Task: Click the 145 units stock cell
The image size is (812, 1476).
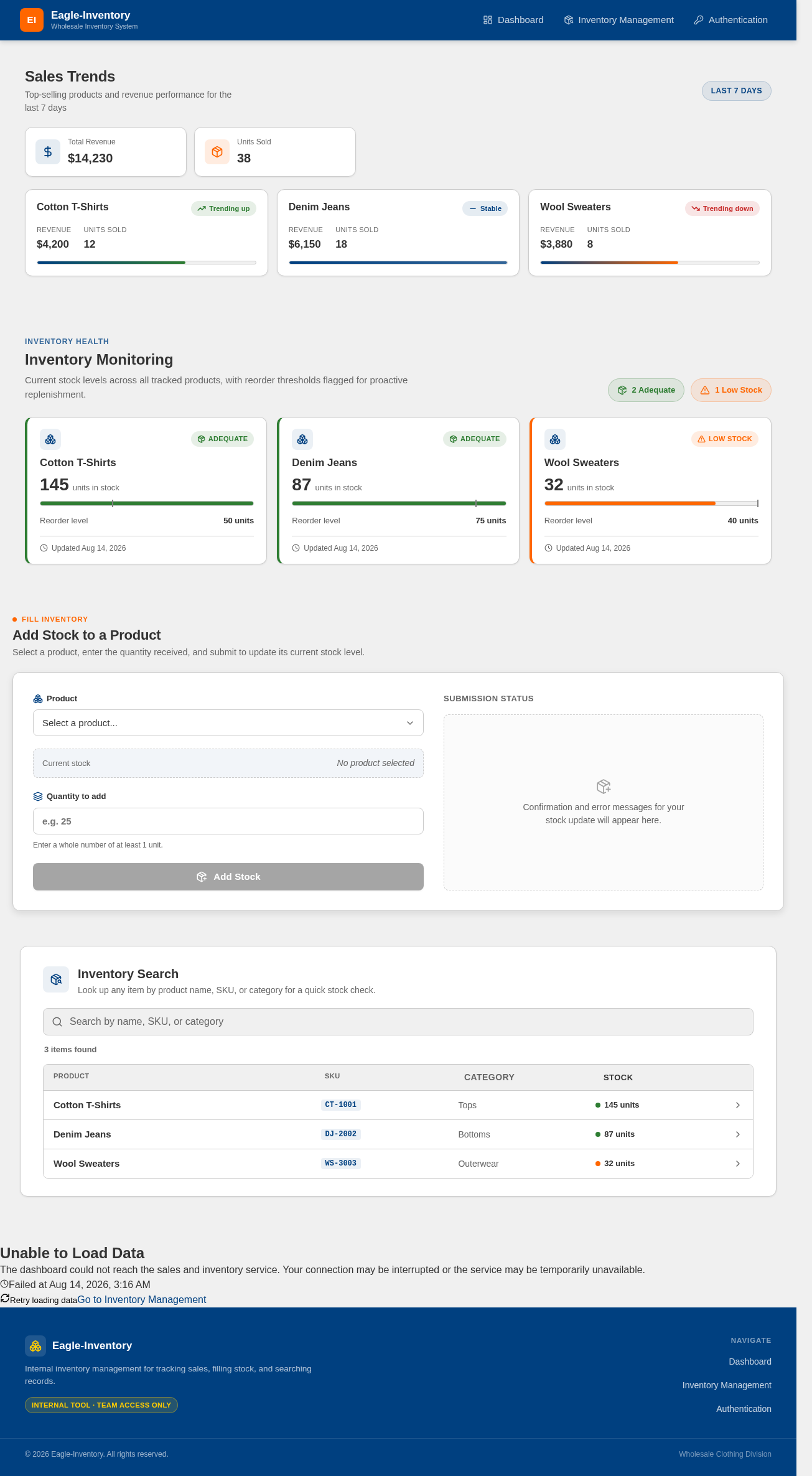Action: (617, 1105)
